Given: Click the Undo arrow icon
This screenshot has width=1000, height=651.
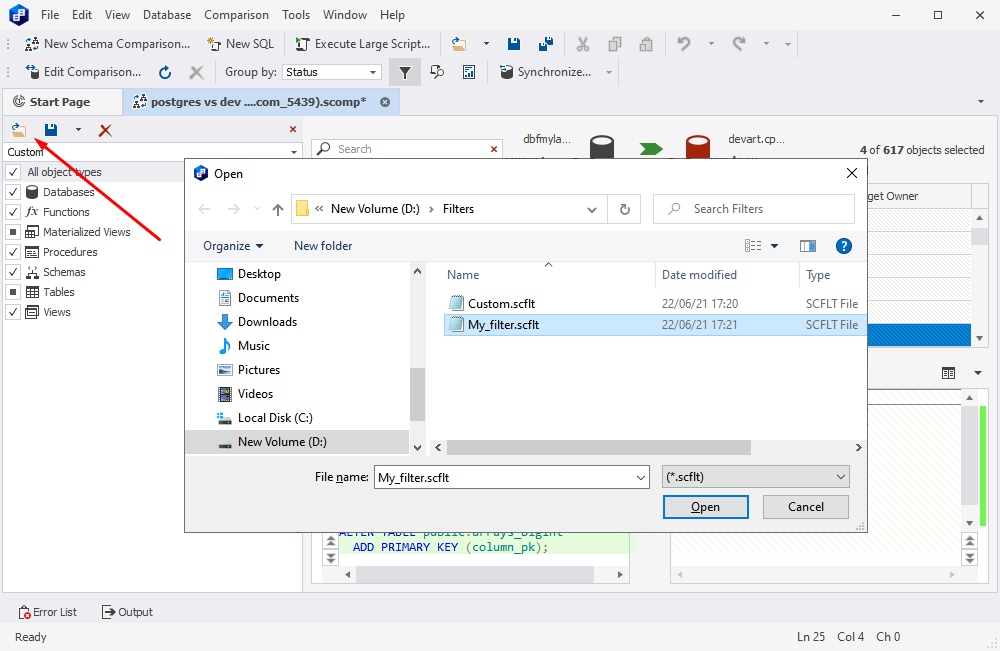Looking at the screenshot, I should 684,44.
